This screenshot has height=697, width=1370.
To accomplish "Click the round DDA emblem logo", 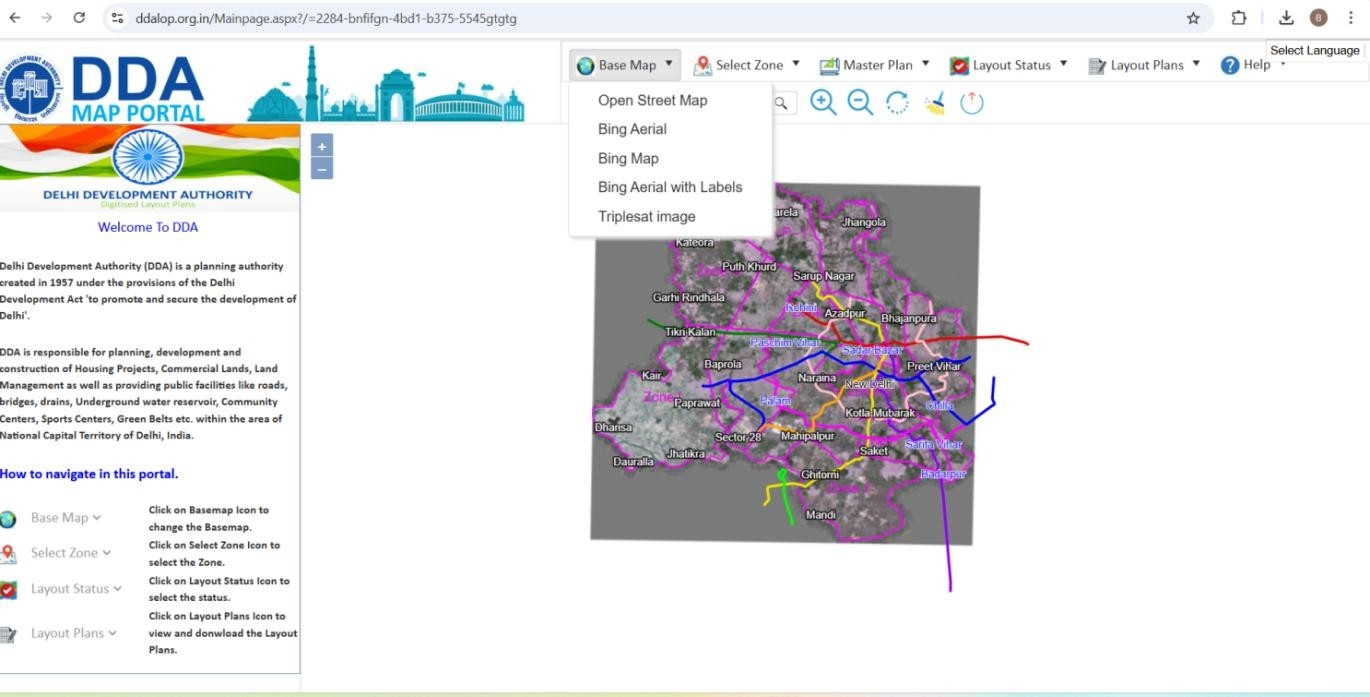I will point(32,87).
